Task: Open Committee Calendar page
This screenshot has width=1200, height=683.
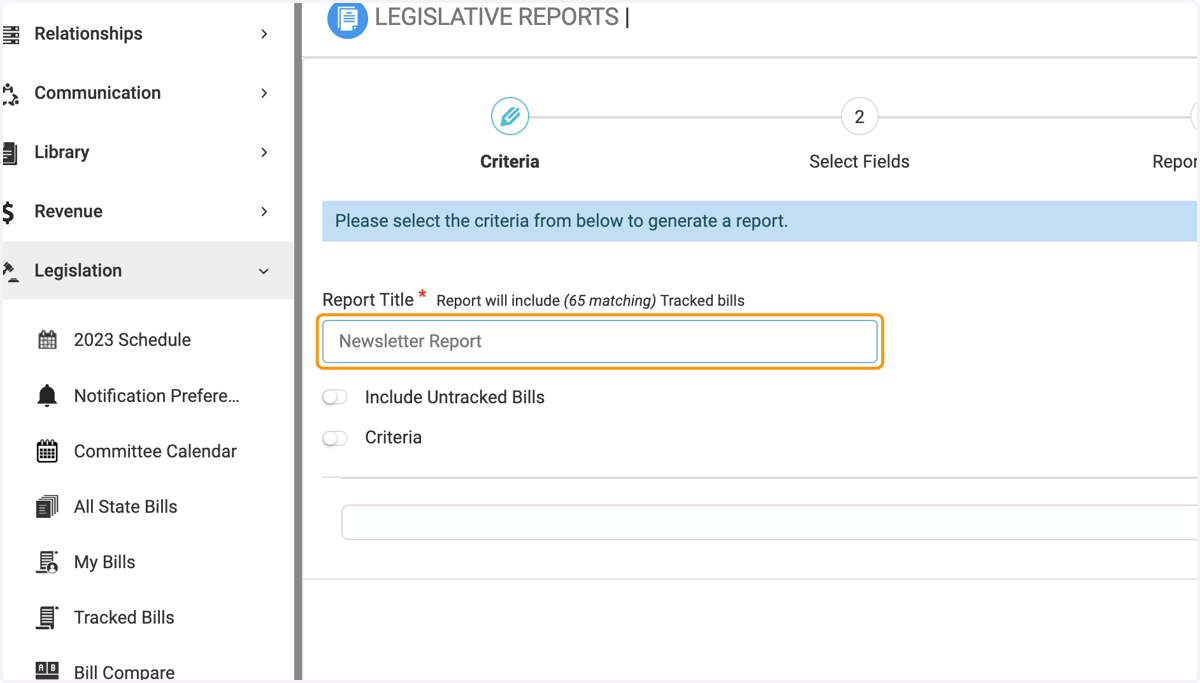Action: tap(155, 451)
